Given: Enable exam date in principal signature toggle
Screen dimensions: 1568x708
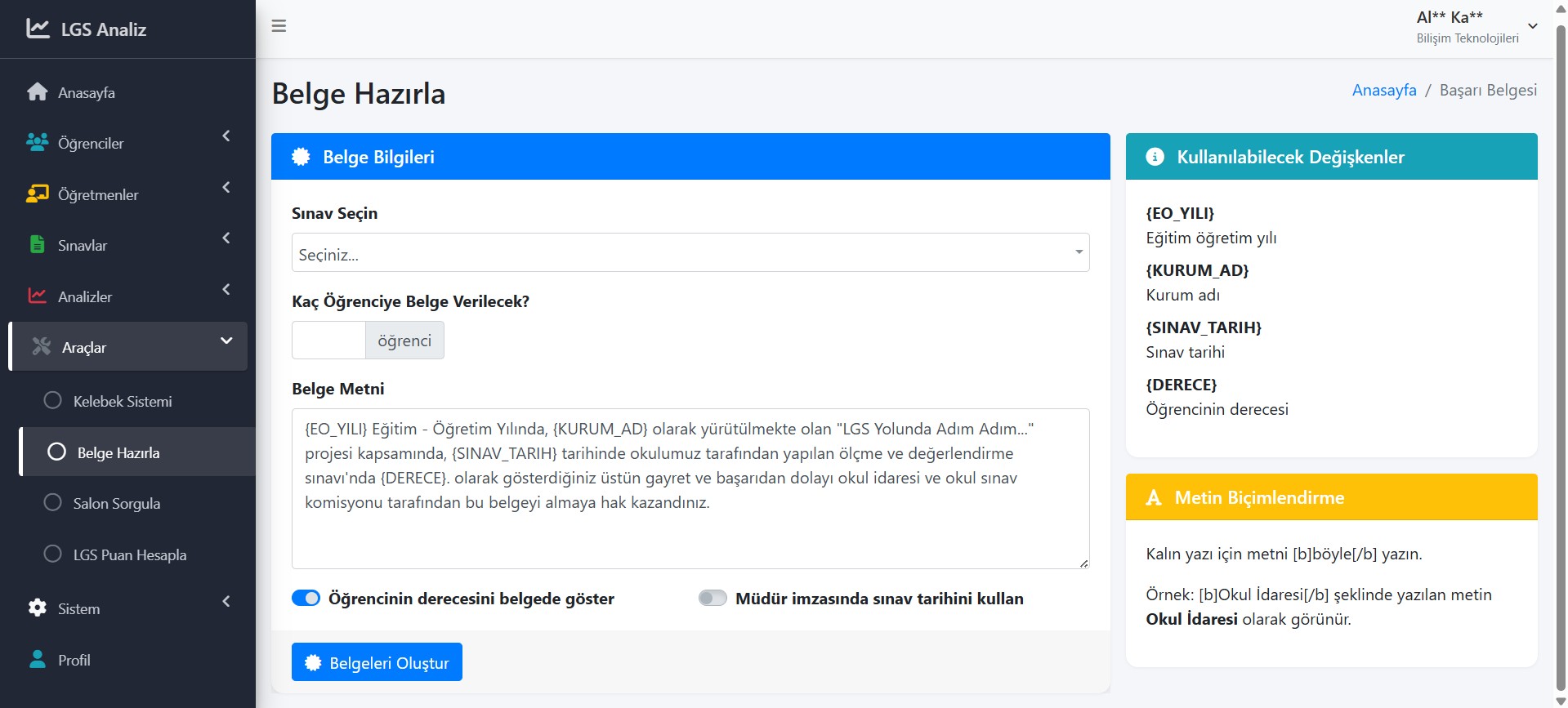Looking at the screenshot, I should click(713, 599).
